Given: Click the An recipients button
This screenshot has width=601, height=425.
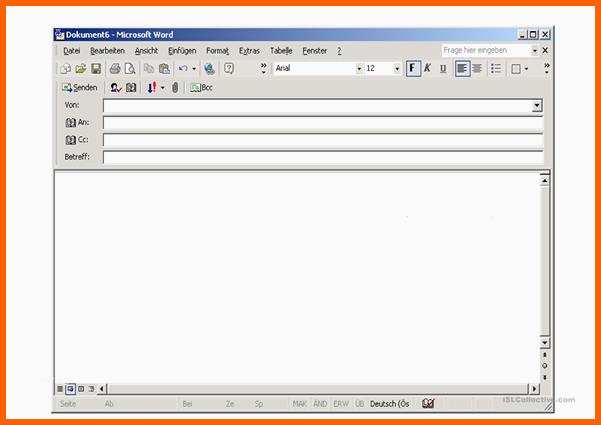Looking at the screenshot, I should point(77,123).
